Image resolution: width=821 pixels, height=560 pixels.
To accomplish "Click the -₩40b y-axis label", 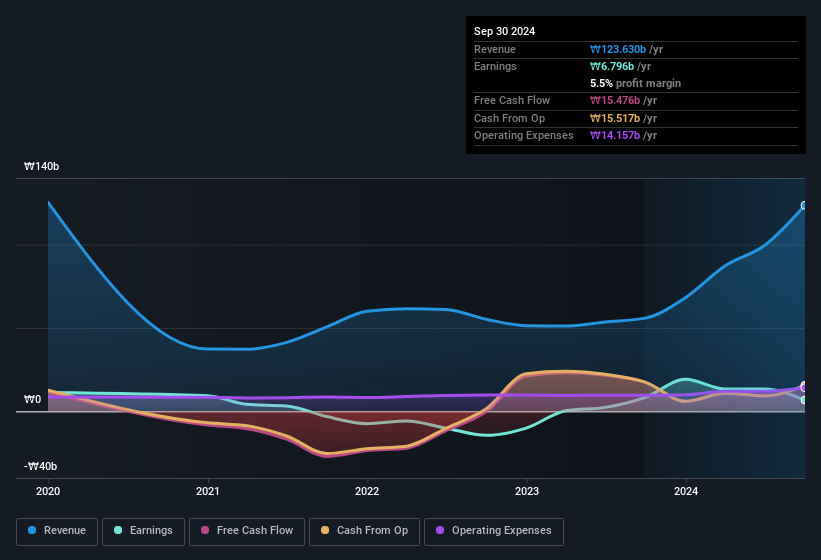I will 40,466.
